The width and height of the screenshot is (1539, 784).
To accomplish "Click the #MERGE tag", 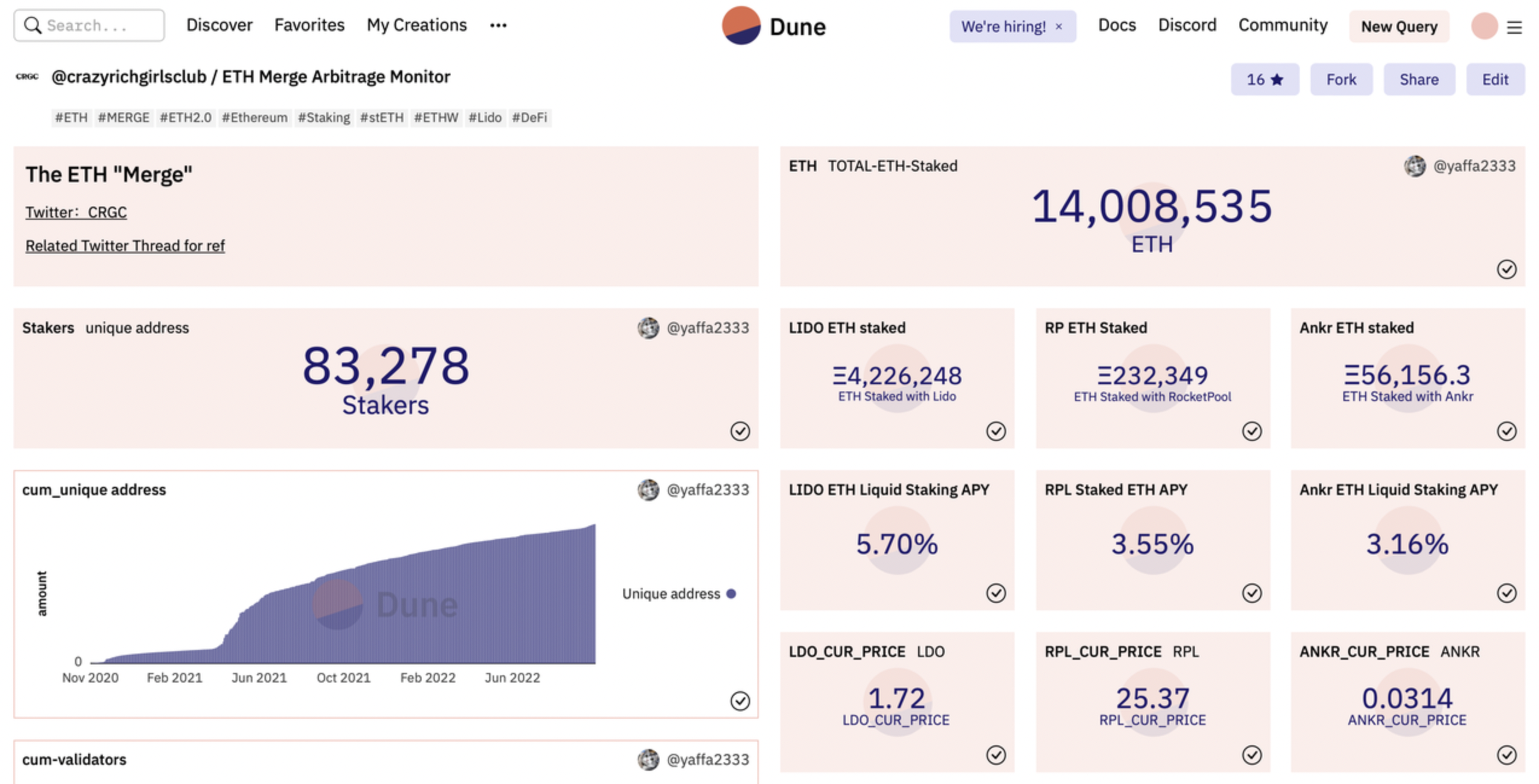I will click(x=123, y=117).
